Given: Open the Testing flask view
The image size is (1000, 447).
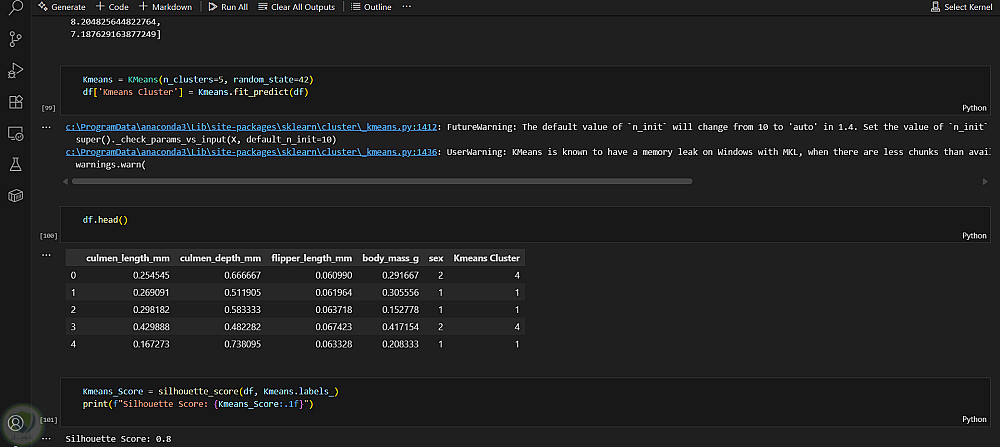Looking at the screenshot, I should [15, 163].
